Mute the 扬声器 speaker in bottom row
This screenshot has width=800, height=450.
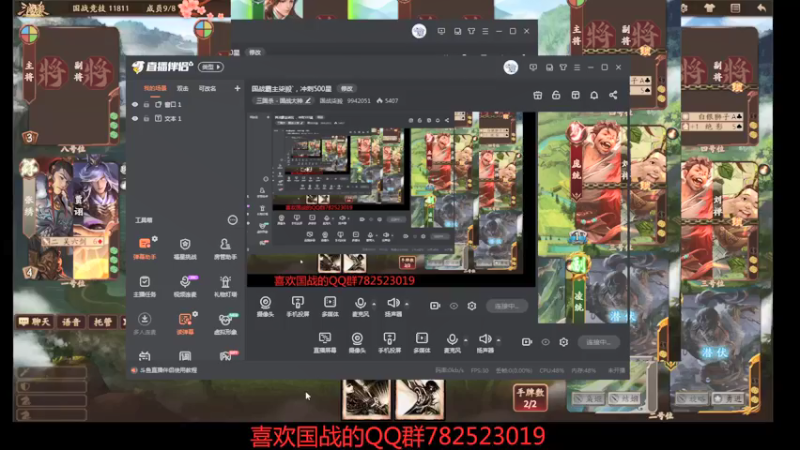[485, 343]
